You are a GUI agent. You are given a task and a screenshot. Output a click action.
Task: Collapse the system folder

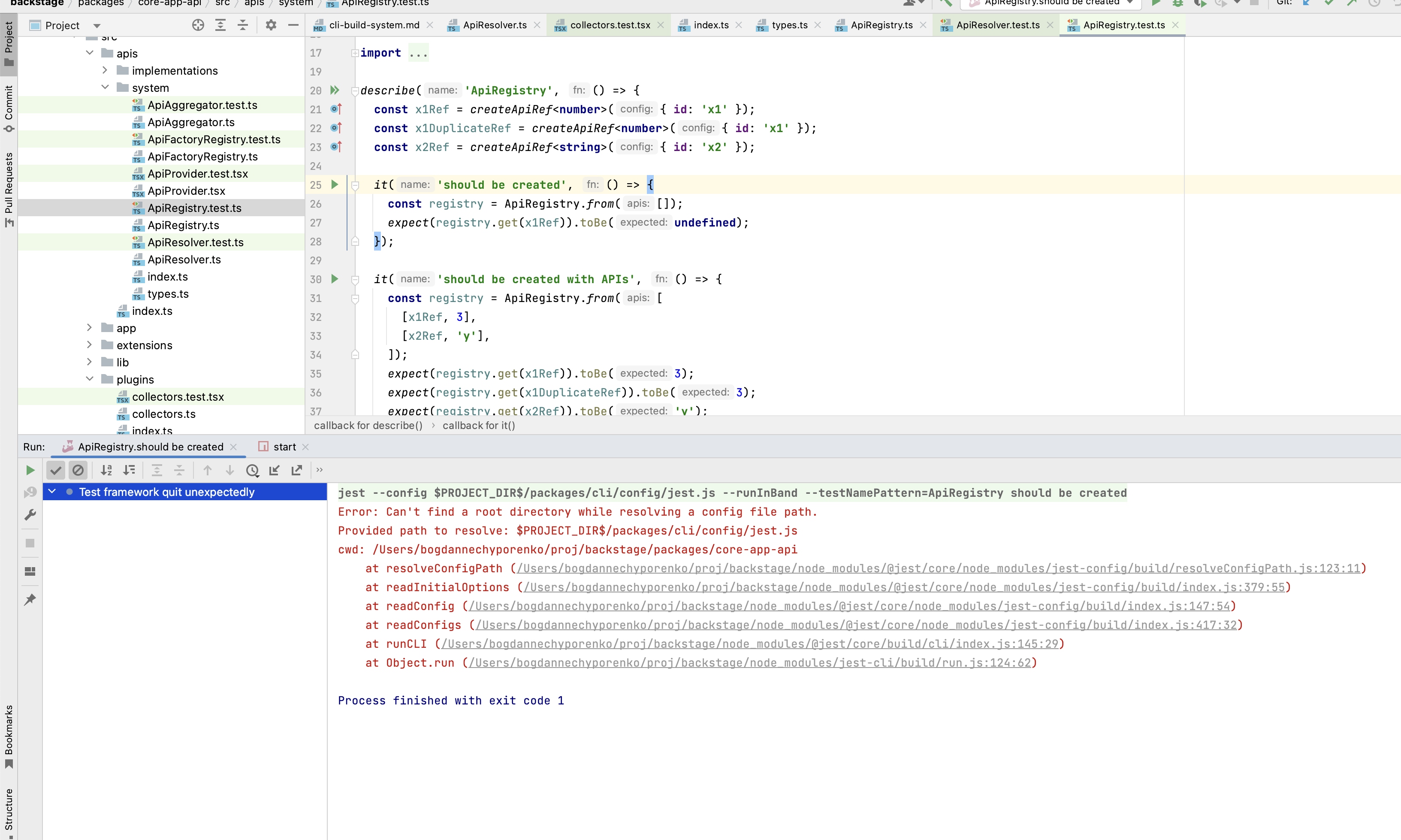click(x=105, y=87)
